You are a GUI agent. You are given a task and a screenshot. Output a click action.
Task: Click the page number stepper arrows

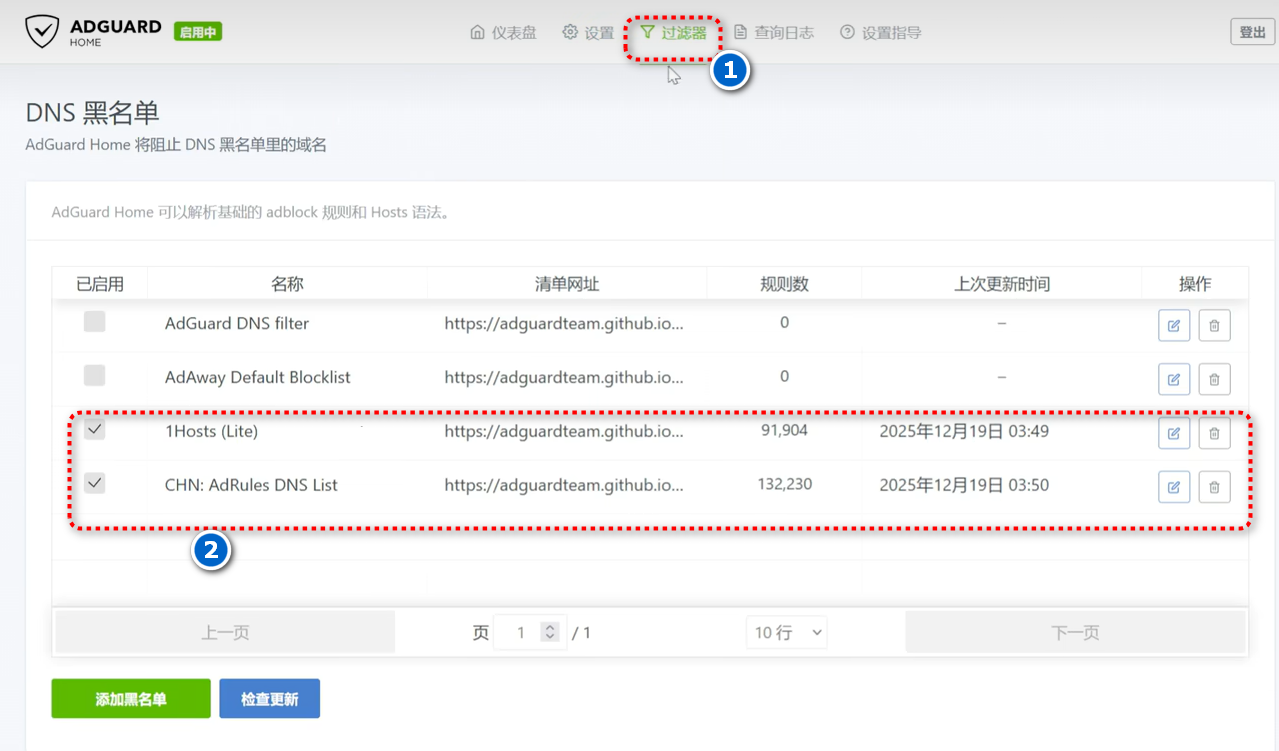[x=549, y=632]
